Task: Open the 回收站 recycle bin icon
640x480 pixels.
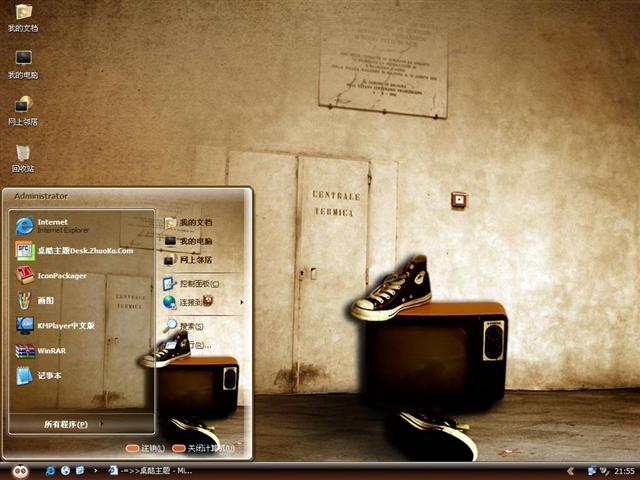Action: coord(23,158)
